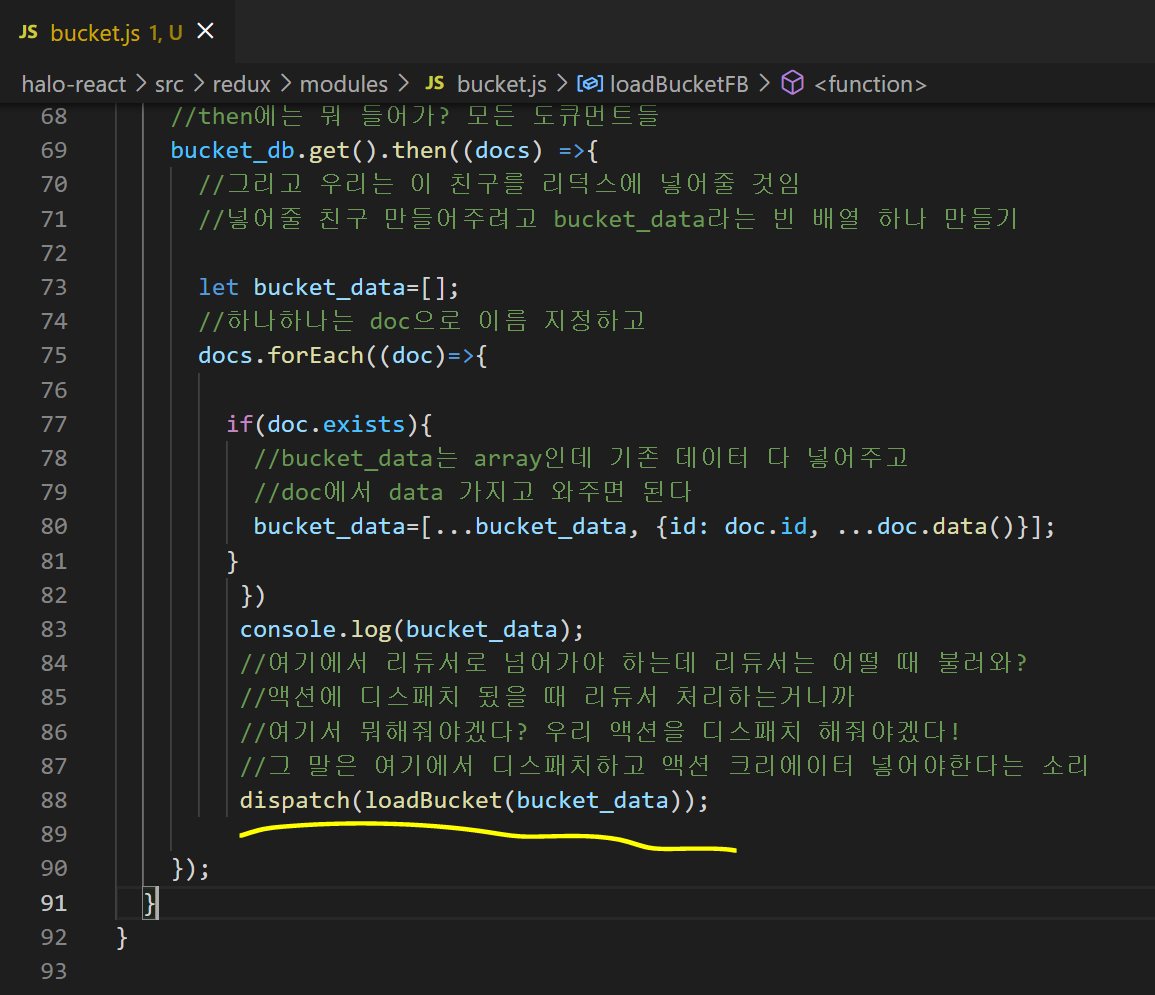This screenshot has height=995, width=1155.
Task: Open redux breadcrumb segment
Action: (241, 84)
